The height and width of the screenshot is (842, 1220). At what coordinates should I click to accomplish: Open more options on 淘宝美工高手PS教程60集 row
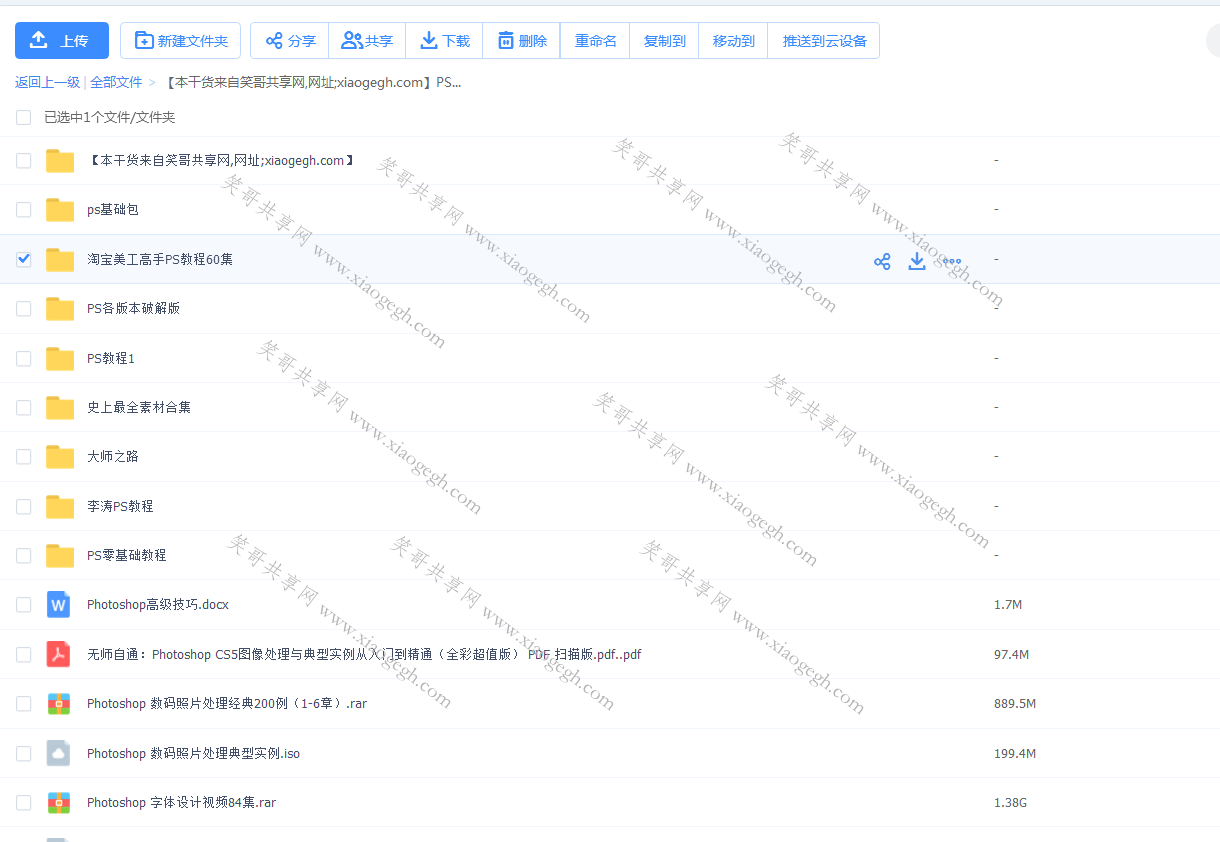[952, 261]
